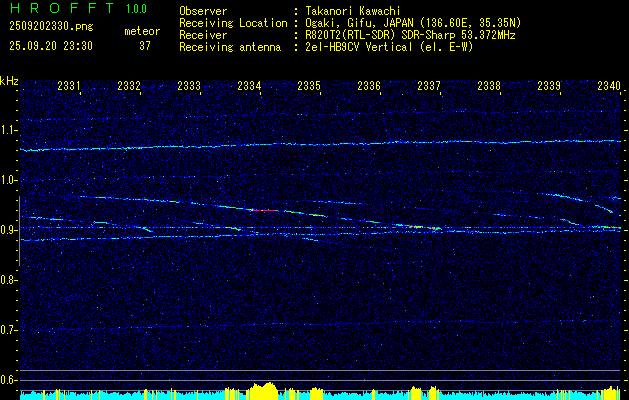Click observer name Takanori Kawachi
This screenshot has width=629, height=400.
pyautogui.click(x=352, y=11)
